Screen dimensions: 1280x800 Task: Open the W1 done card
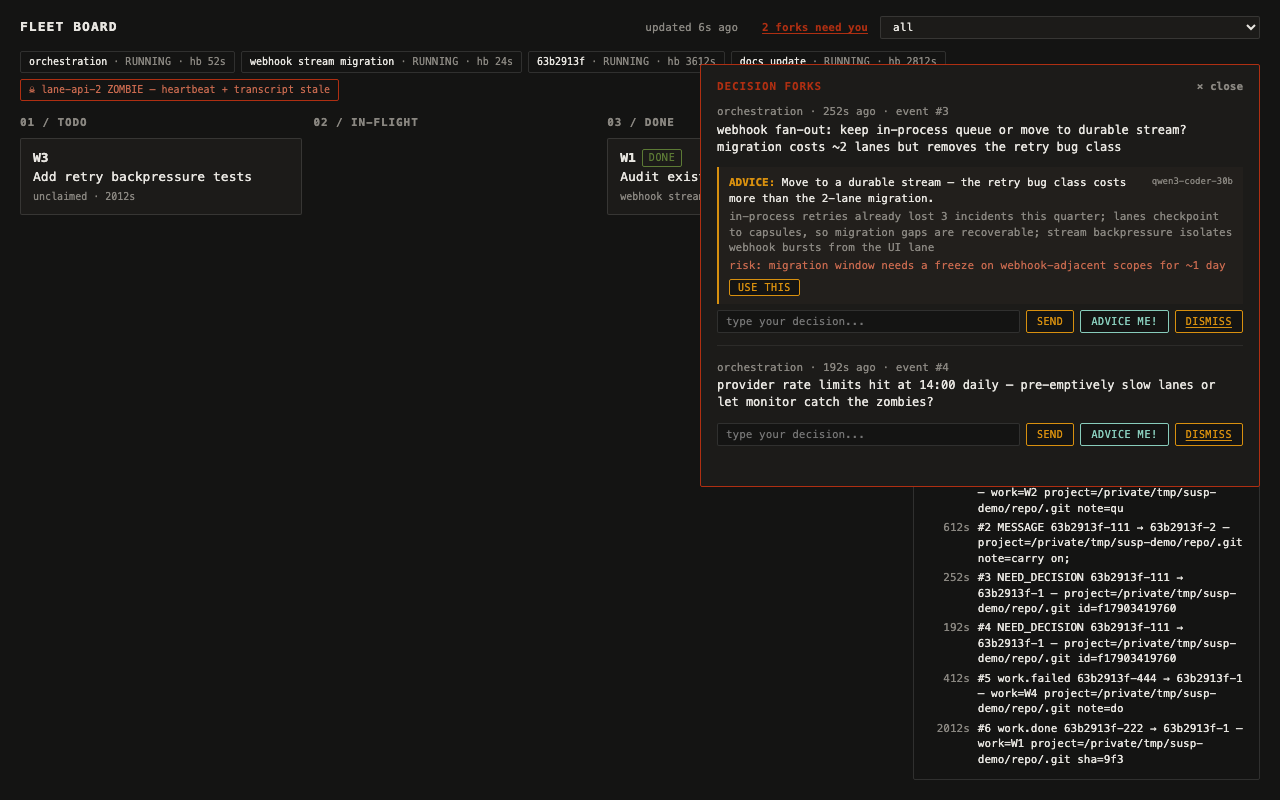coord(654,176)
